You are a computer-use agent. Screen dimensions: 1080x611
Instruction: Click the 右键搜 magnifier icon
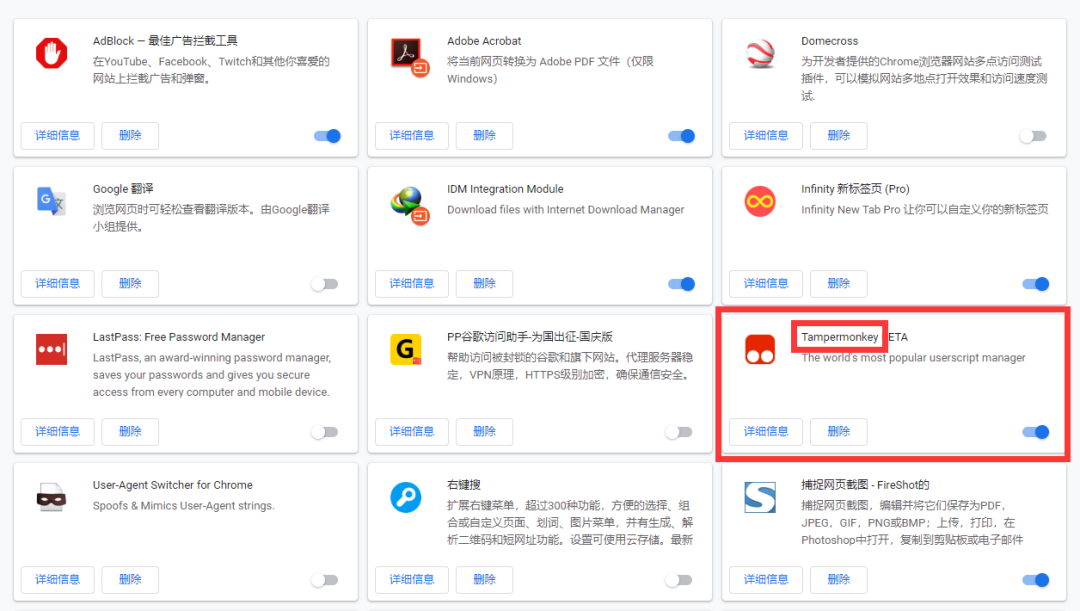406,497
